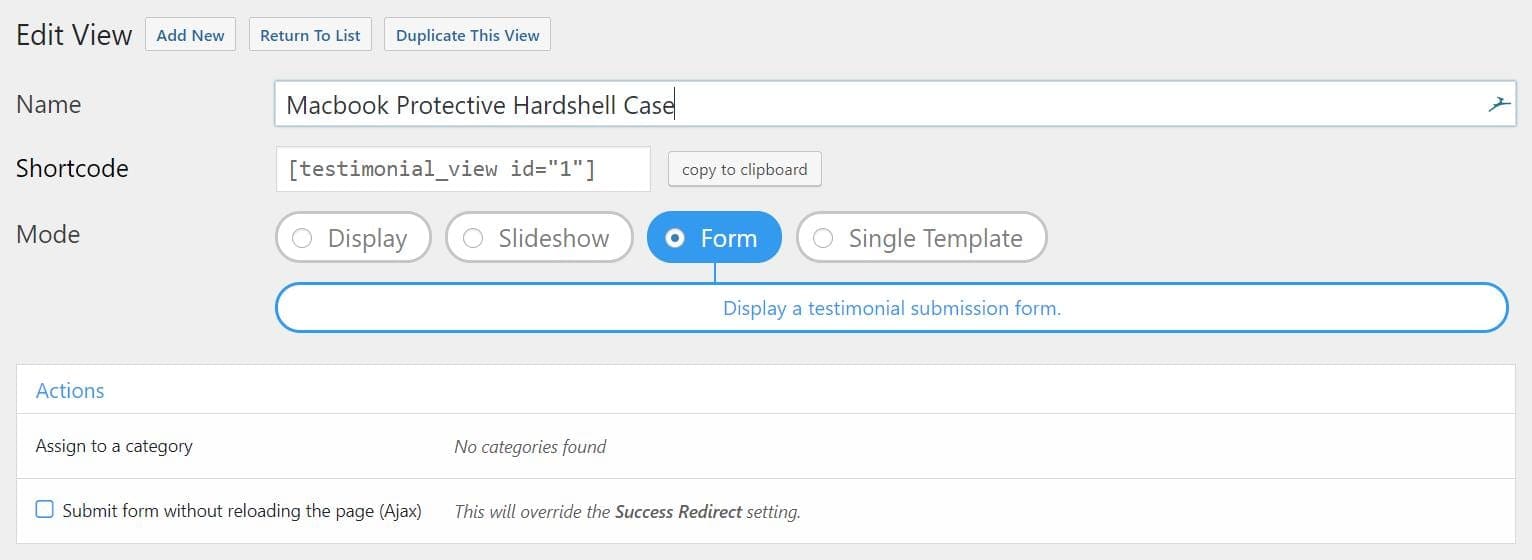The width and height of the screenshot is (1532, 560).
Task: Click the 'Assign to a category' label
Action: 114,446
